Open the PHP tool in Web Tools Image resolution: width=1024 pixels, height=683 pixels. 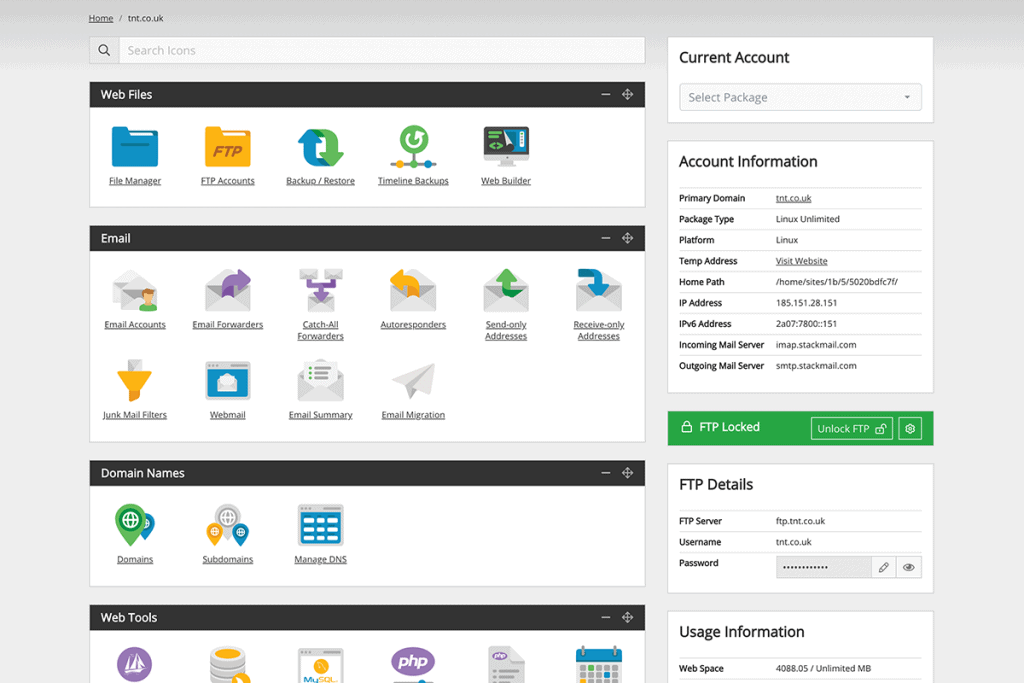pos(413,662)
